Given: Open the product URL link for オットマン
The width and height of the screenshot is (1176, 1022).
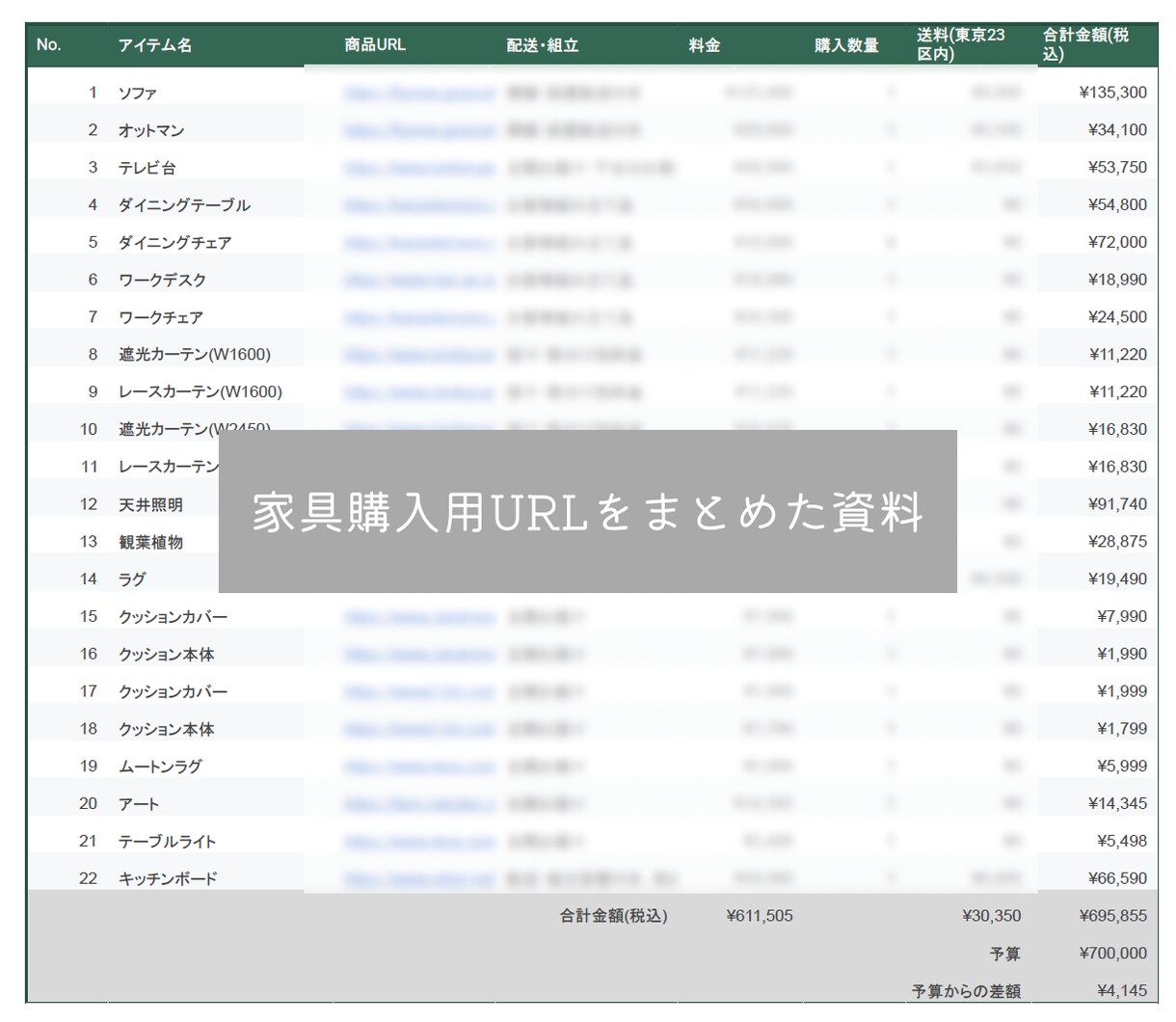Looking at the screenshot, I should (419, 130).
